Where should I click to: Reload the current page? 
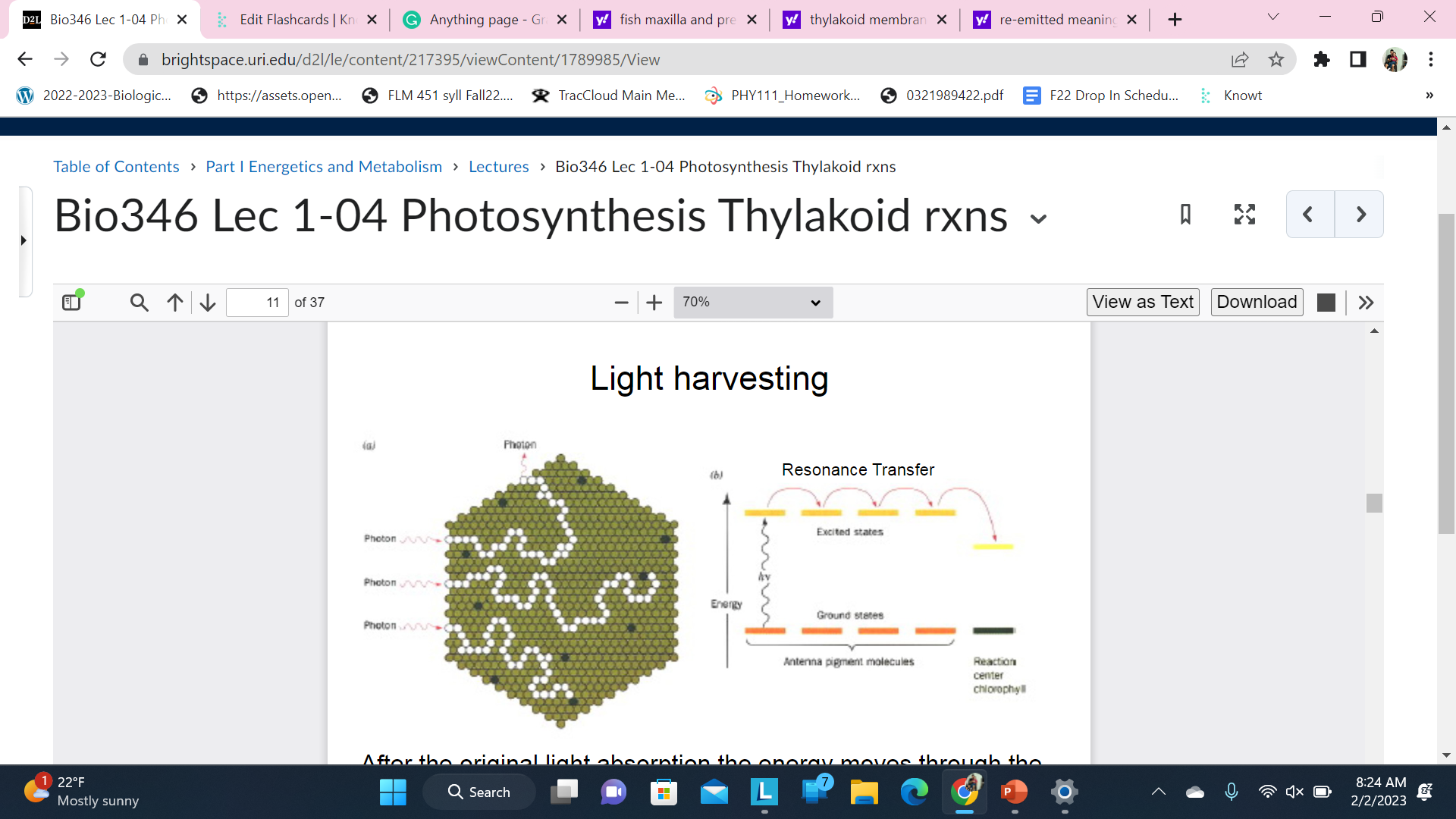coord(98,59)
